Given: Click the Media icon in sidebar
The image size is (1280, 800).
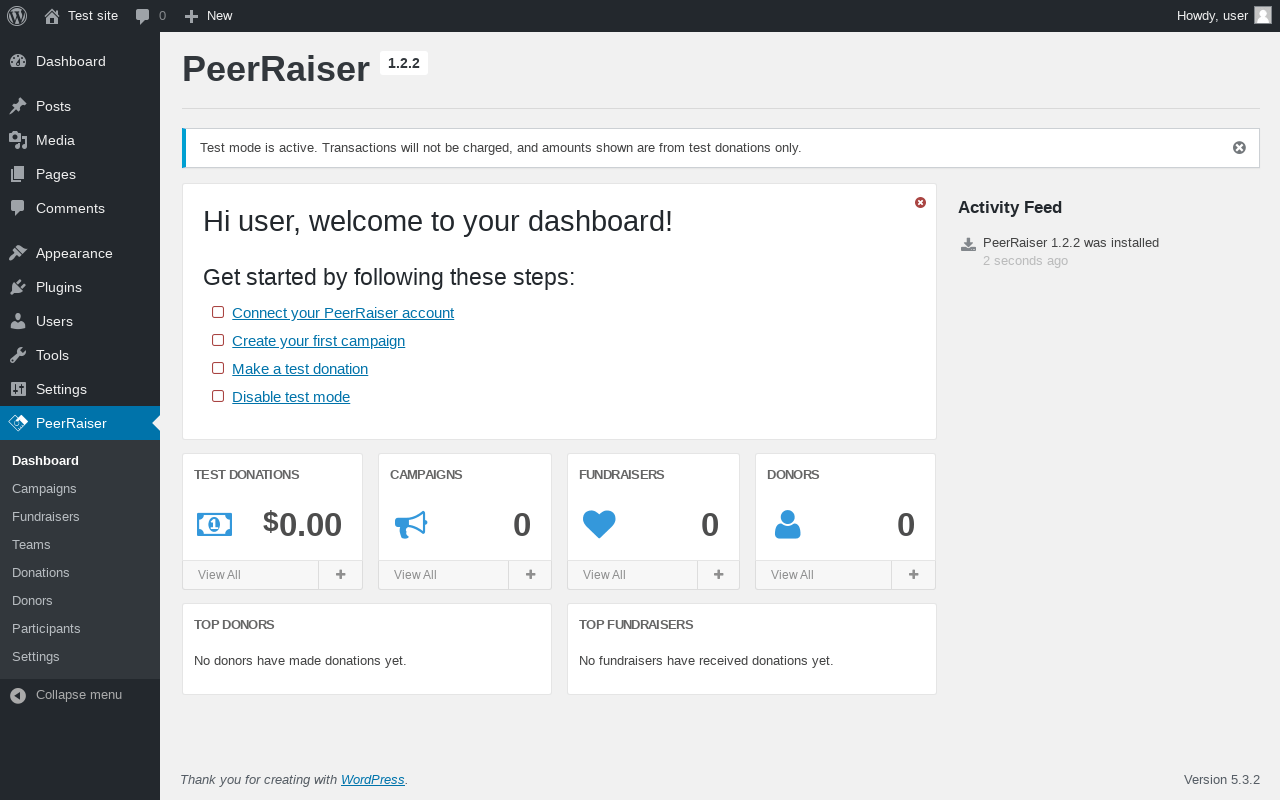Looking at the screenshot, I should tap(18, 140).
